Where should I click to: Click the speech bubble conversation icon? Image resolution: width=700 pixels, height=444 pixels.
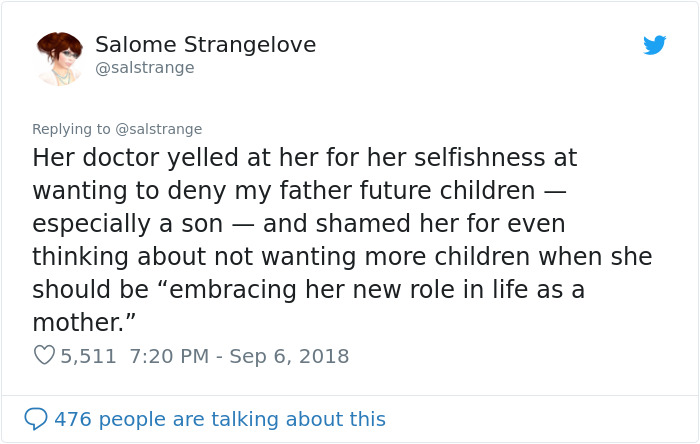coord(35,419)
